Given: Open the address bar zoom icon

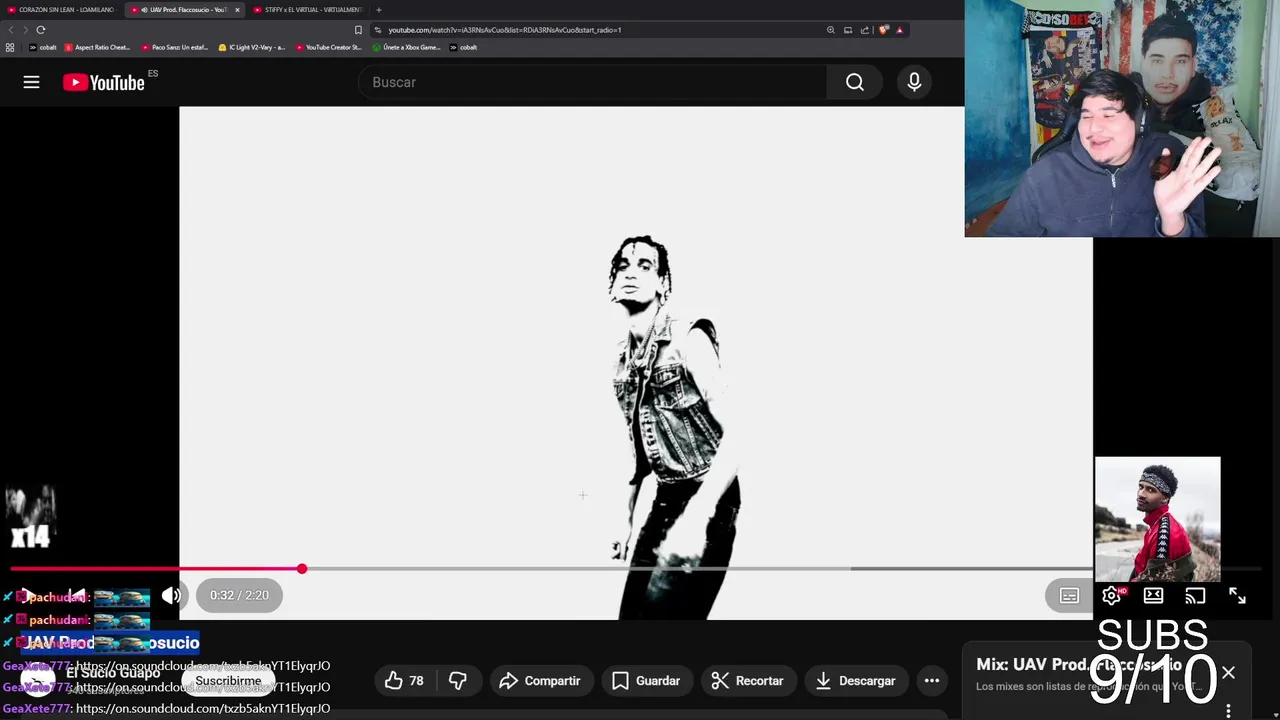Looking at the screenshot, I should (x=830, y=30).
